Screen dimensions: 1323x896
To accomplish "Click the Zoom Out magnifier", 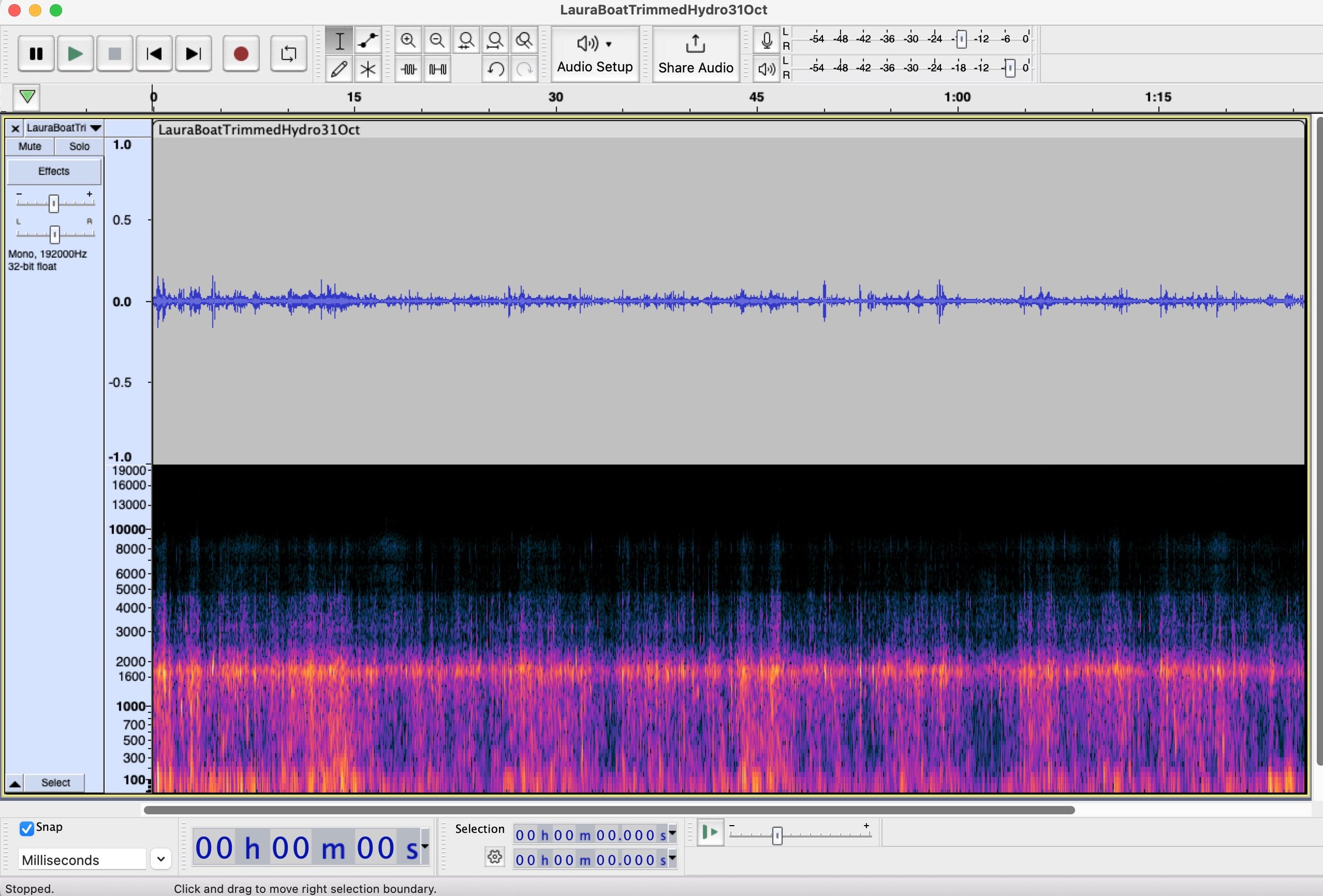I will click(x=437, y=40).
